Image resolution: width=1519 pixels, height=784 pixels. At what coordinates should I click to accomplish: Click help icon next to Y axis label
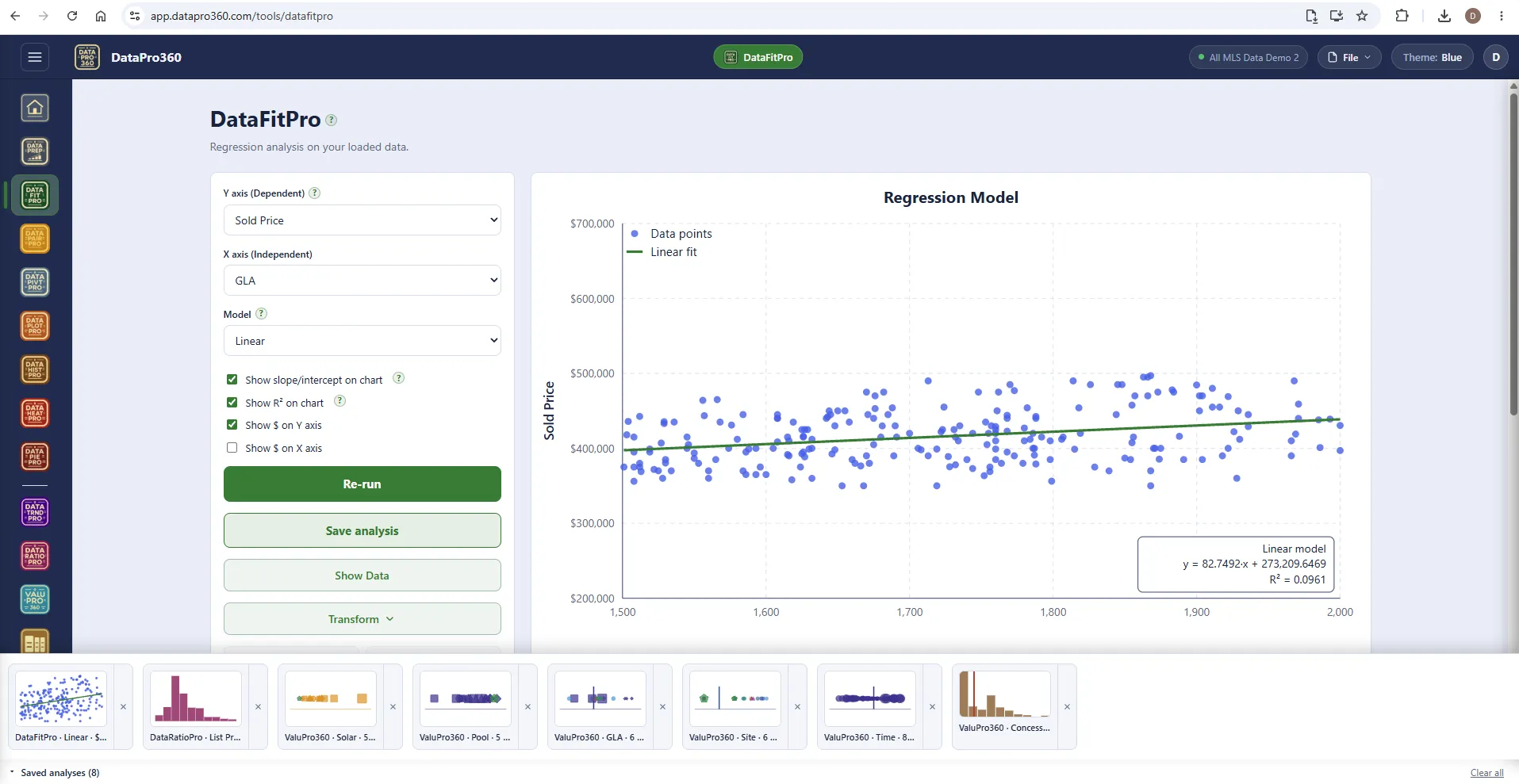click(314, 193)
